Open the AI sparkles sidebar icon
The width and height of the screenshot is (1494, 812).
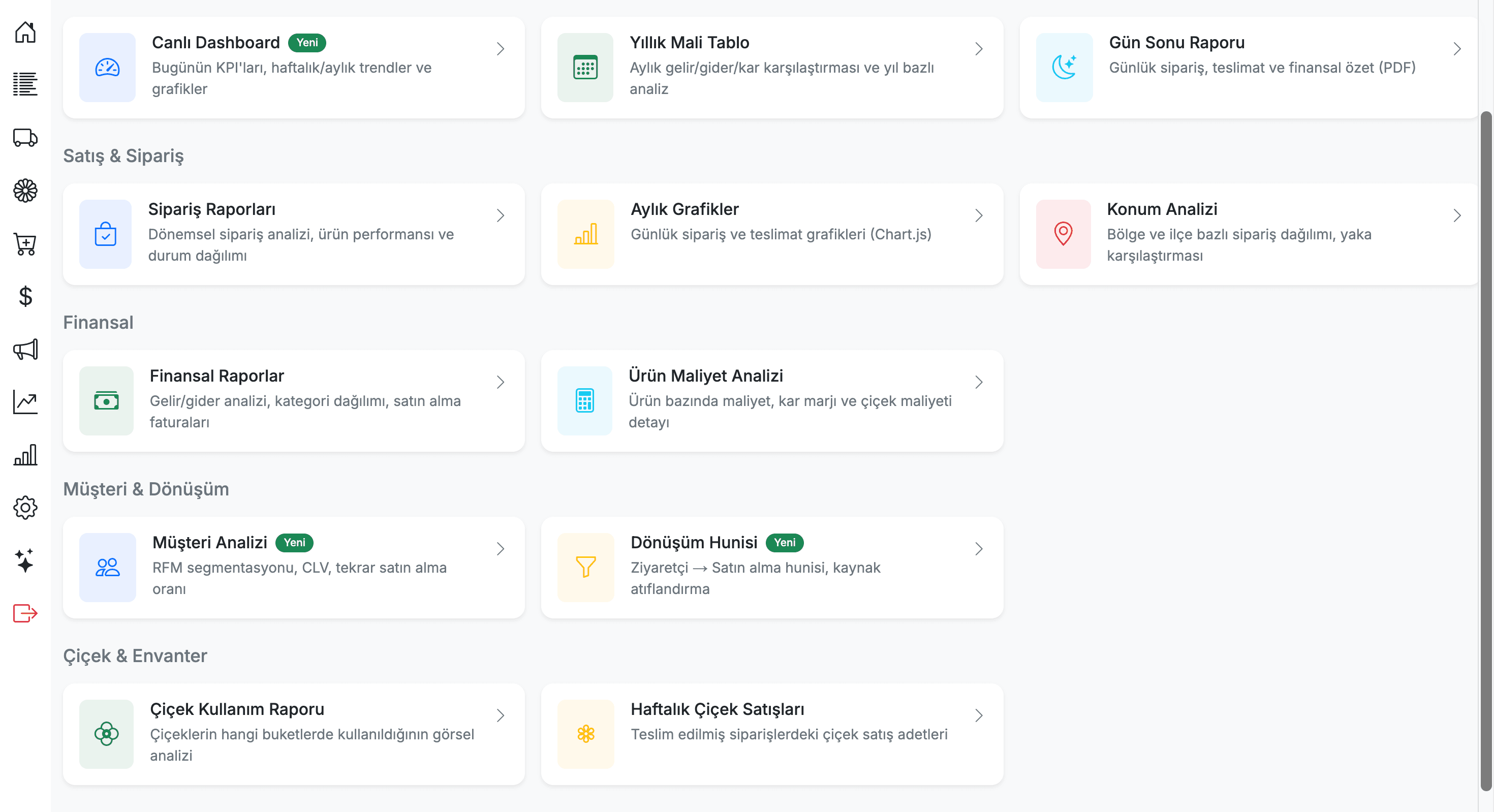[x=25, y=560]
